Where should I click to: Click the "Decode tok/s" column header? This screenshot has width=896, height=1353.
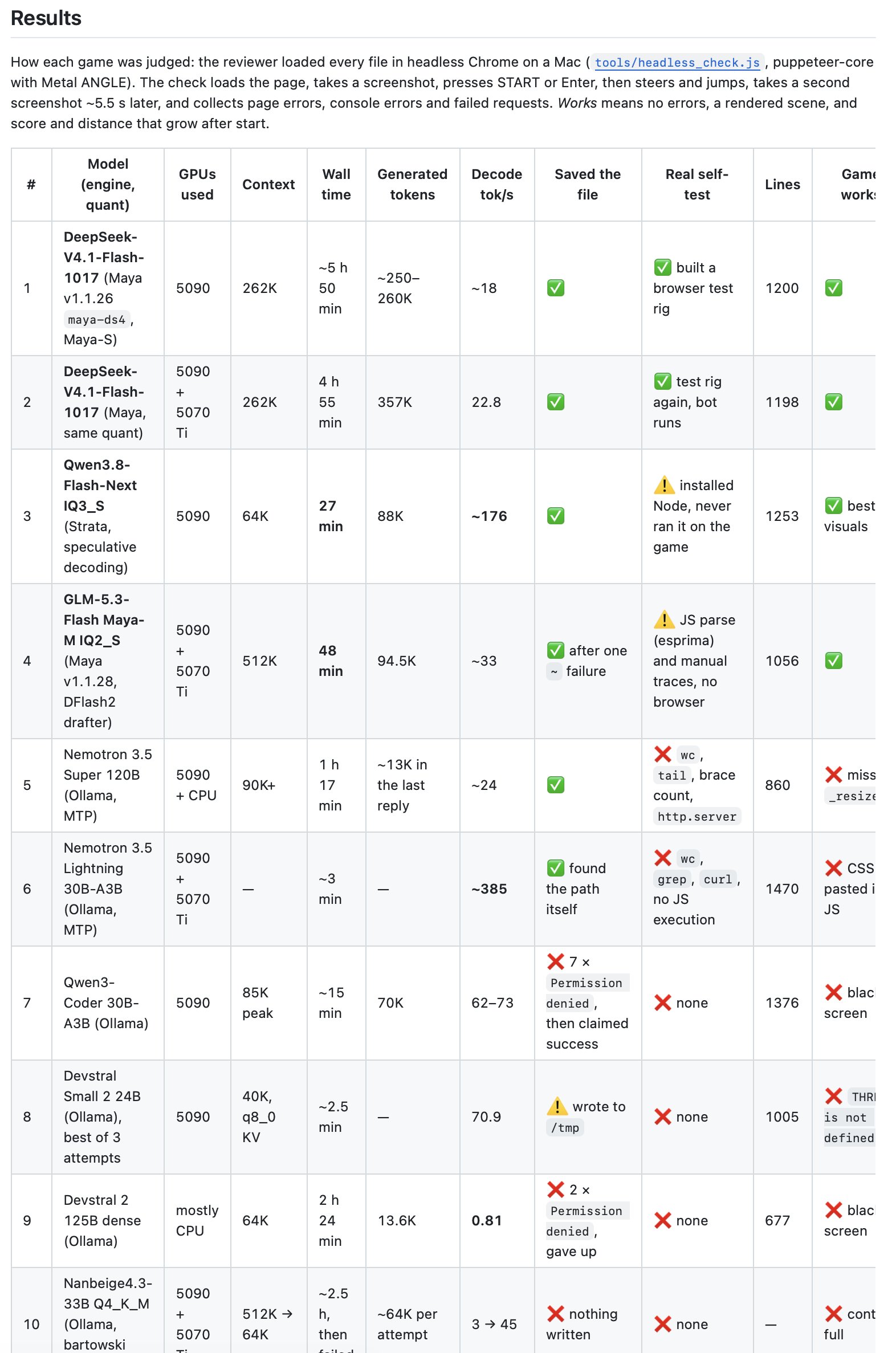coord(496,185)
